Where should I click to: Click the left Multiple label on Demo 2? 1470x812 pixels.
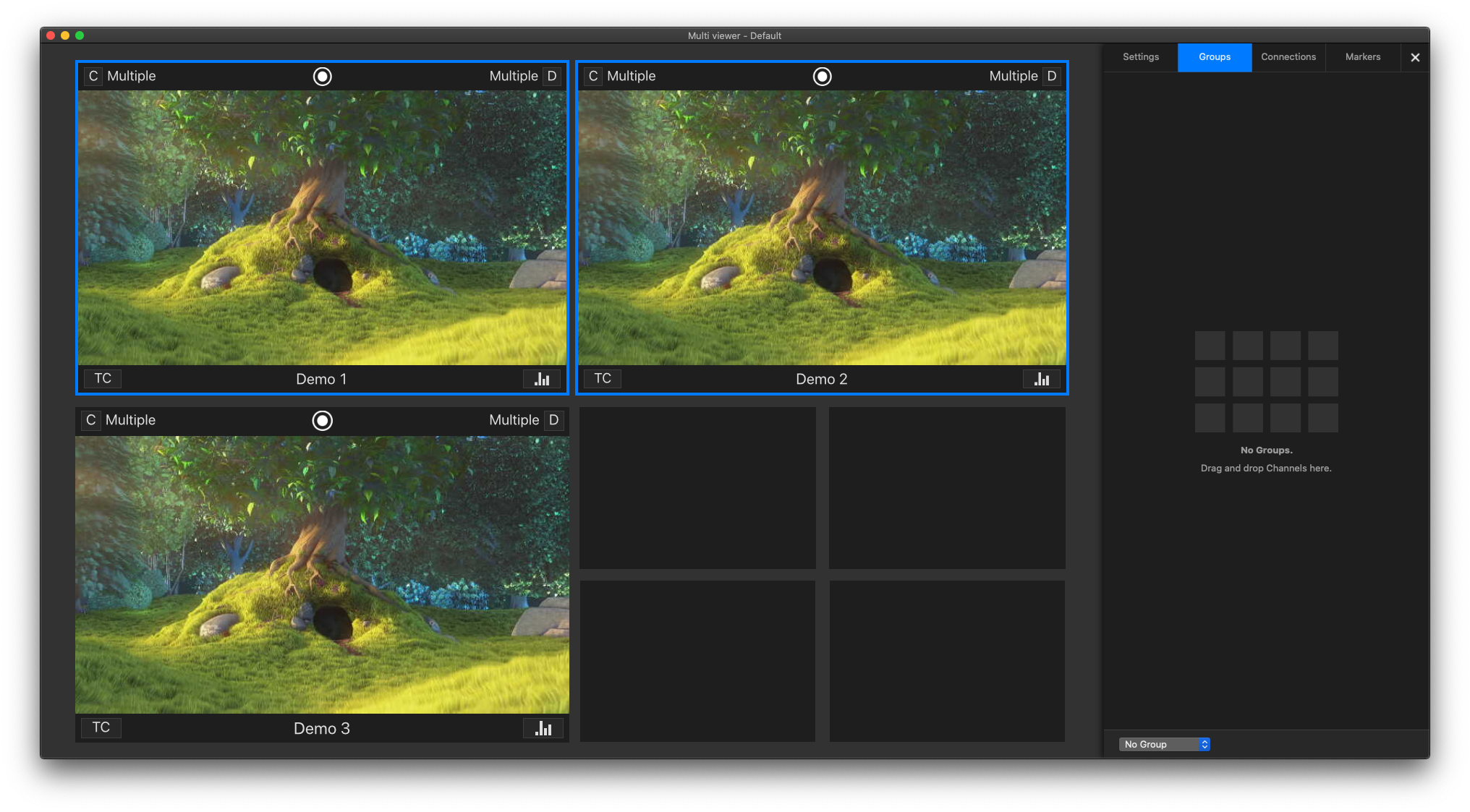point(632,76)
